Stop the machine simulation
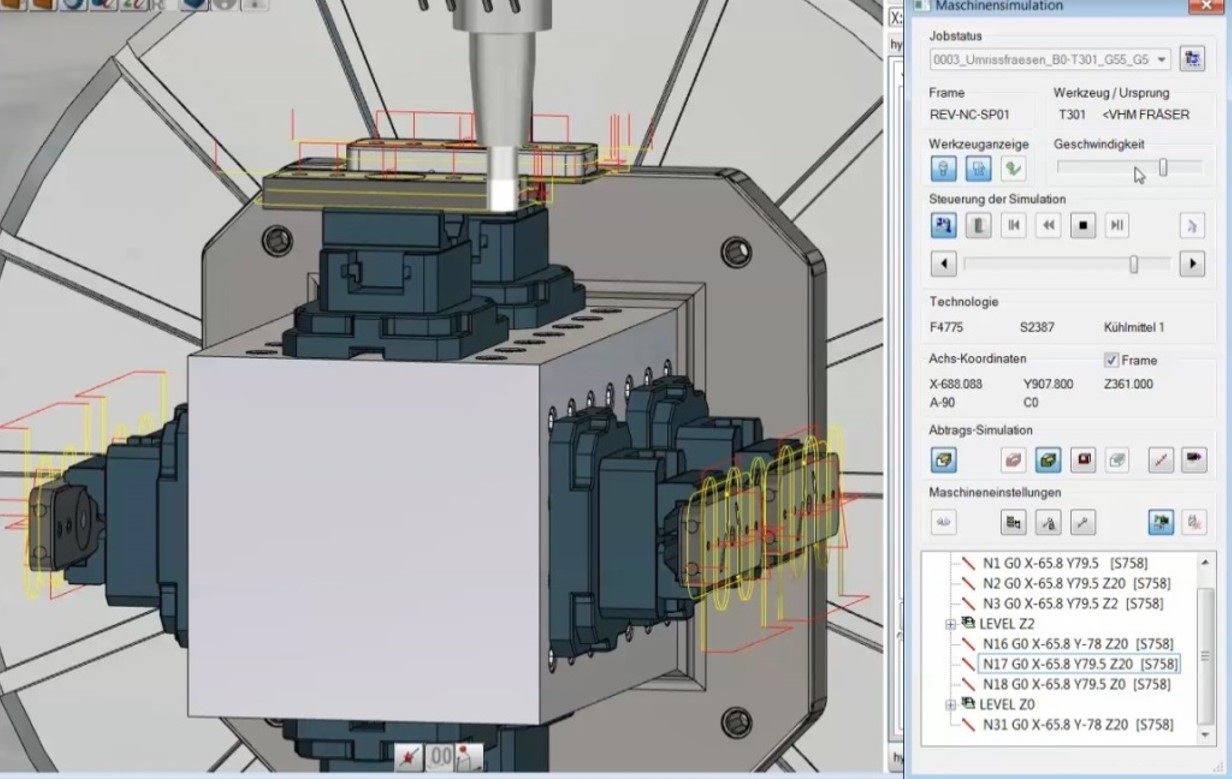 click(x=1083, y=225)
